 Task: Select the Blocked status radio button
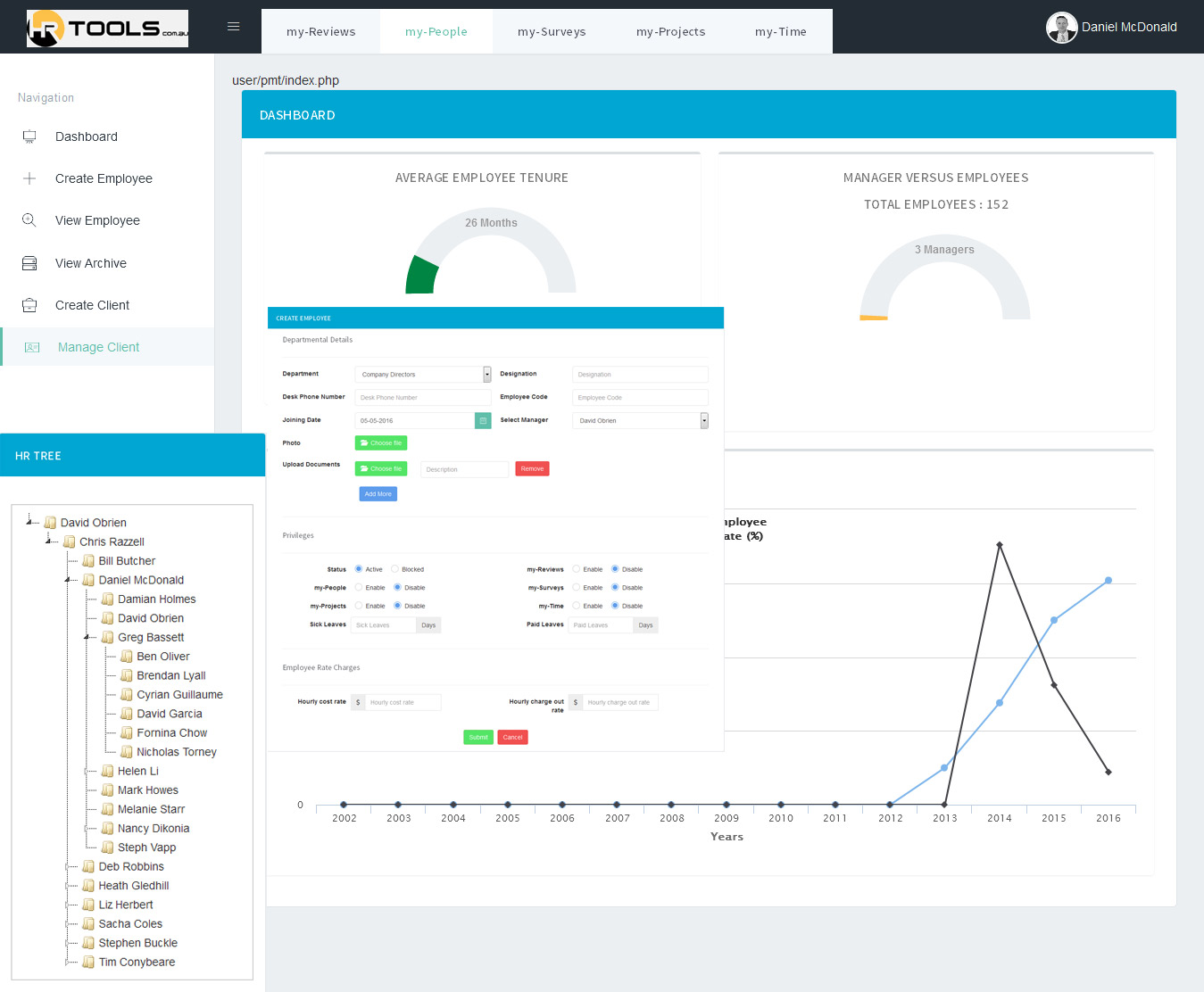[395, 569]
